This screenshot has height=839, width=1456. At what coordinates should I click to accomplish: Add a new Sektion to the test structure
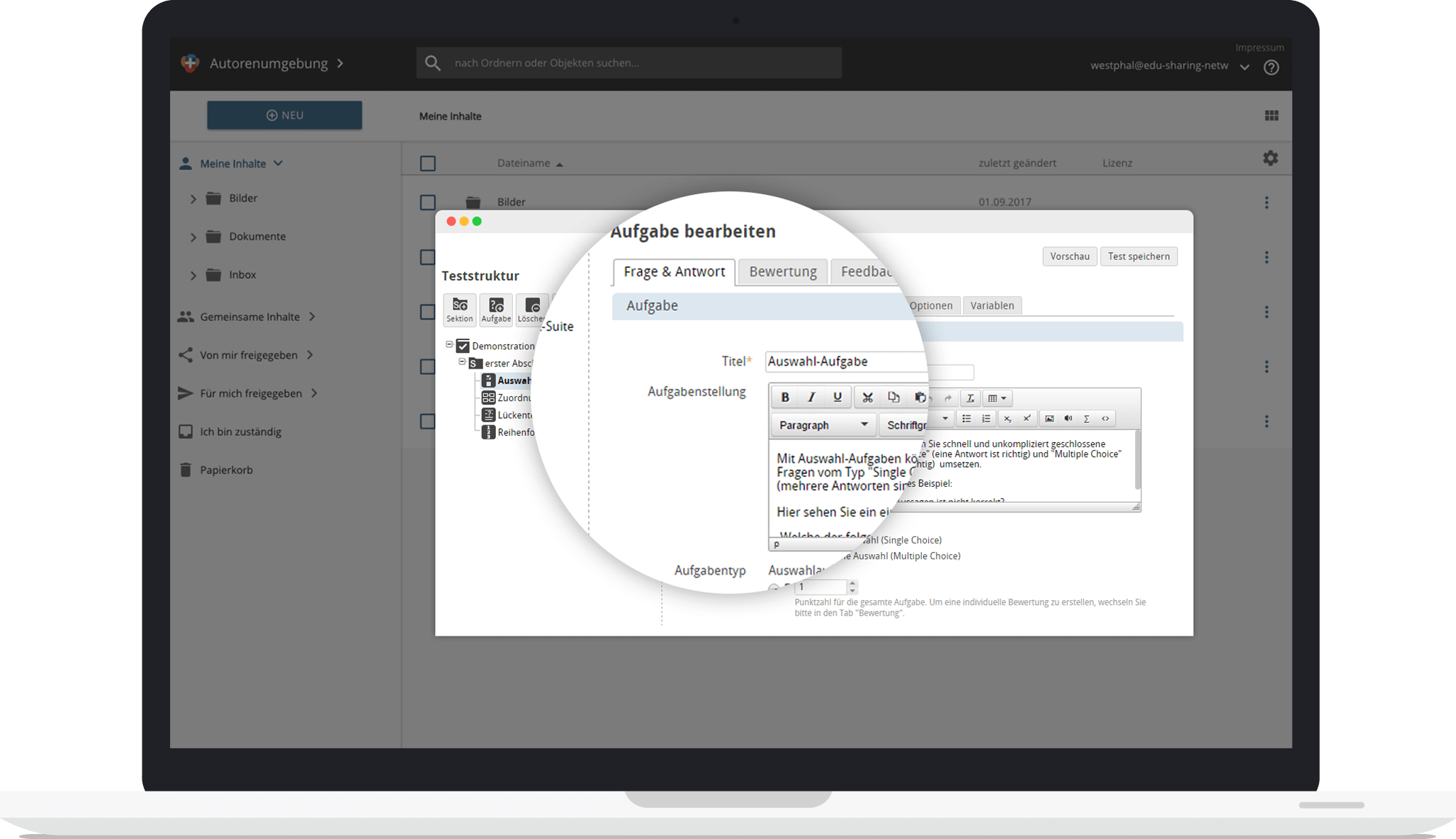click(x=460, y=310)
